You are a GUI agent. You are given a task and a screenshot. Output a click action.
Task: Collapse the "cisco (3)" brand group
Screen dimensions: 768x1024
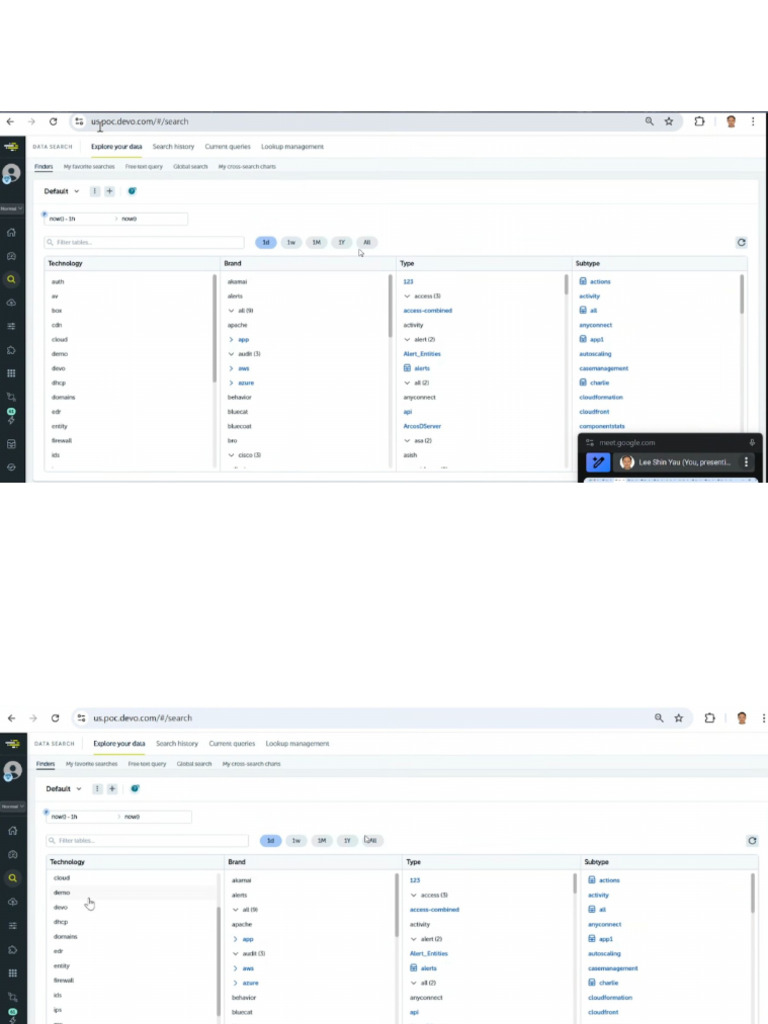pos(232,455)
